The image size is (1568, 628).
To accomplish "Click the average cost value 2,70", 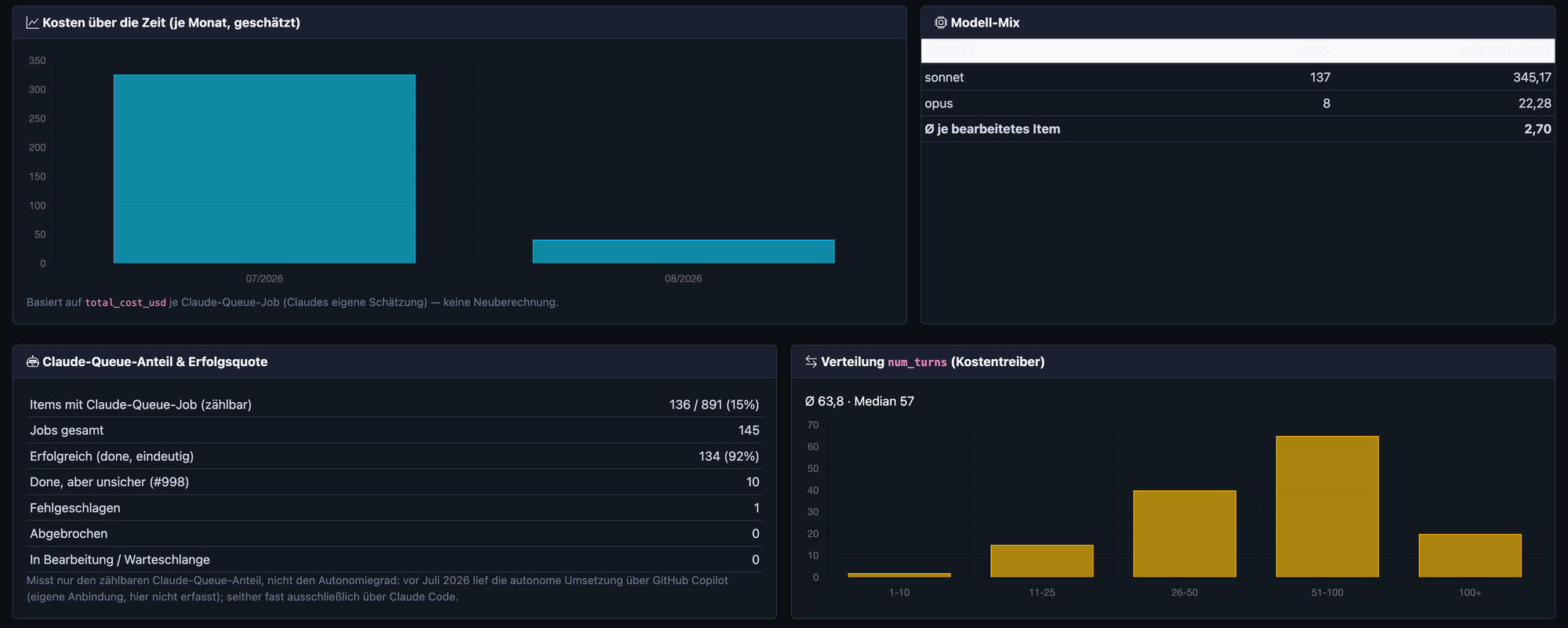I will pyautogui.click(x=1537, y=129).
